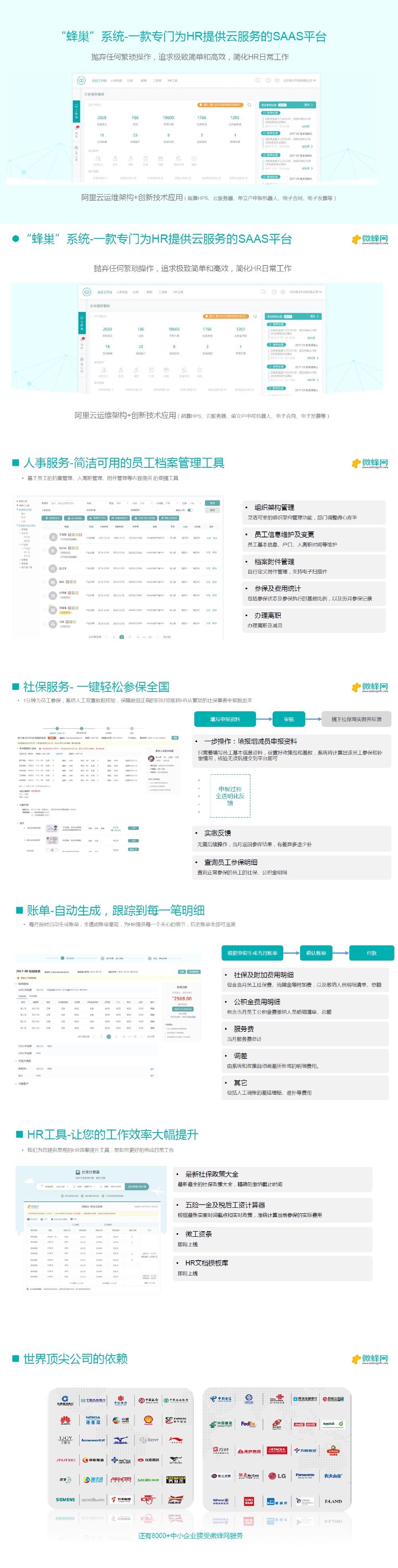398x1568 pixels.
Task: Select the 参保及费用统计 feature card
Action: 313,593
